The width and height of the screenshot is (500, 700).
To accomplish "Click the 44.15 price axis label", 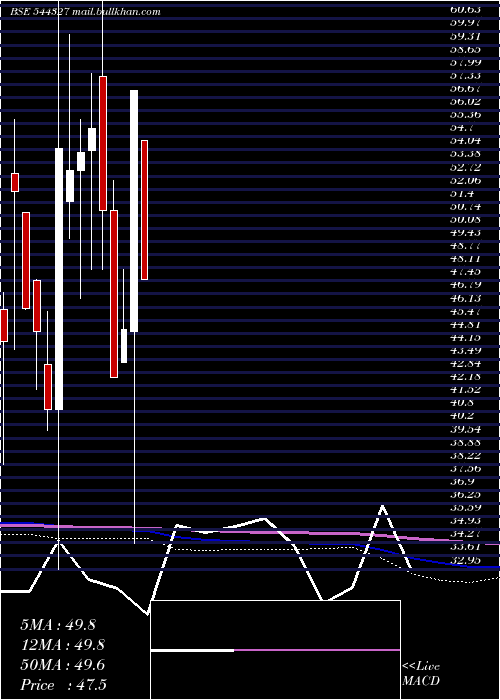I will pyautogui.click(x=466, y=337).
